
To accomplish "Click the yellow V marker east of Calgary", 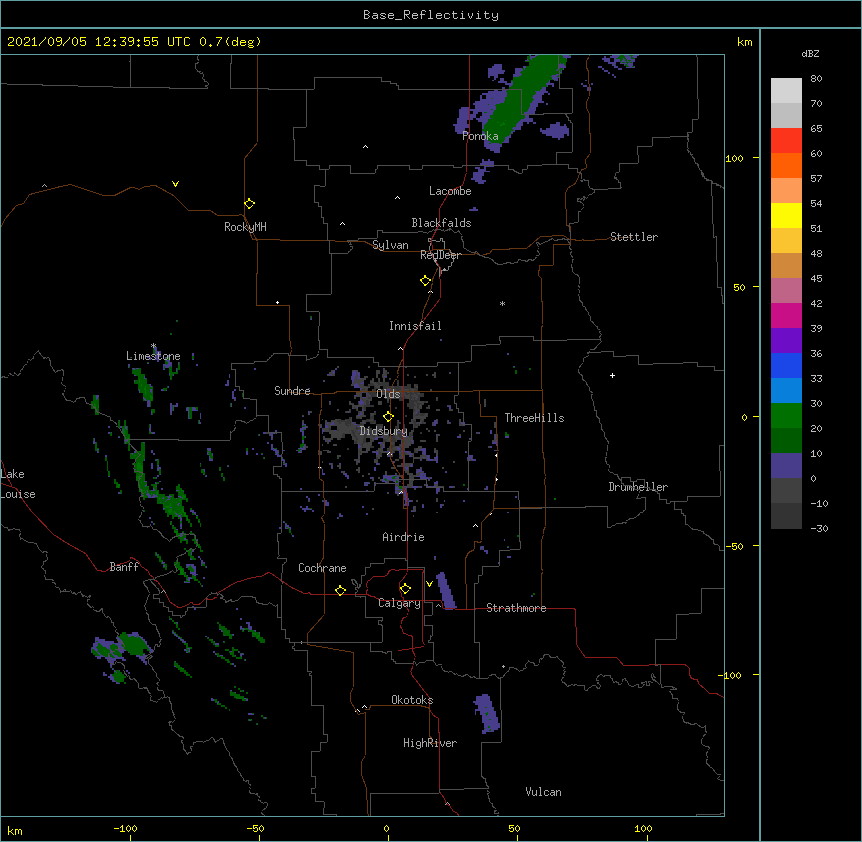I will (x=429, y=584).
